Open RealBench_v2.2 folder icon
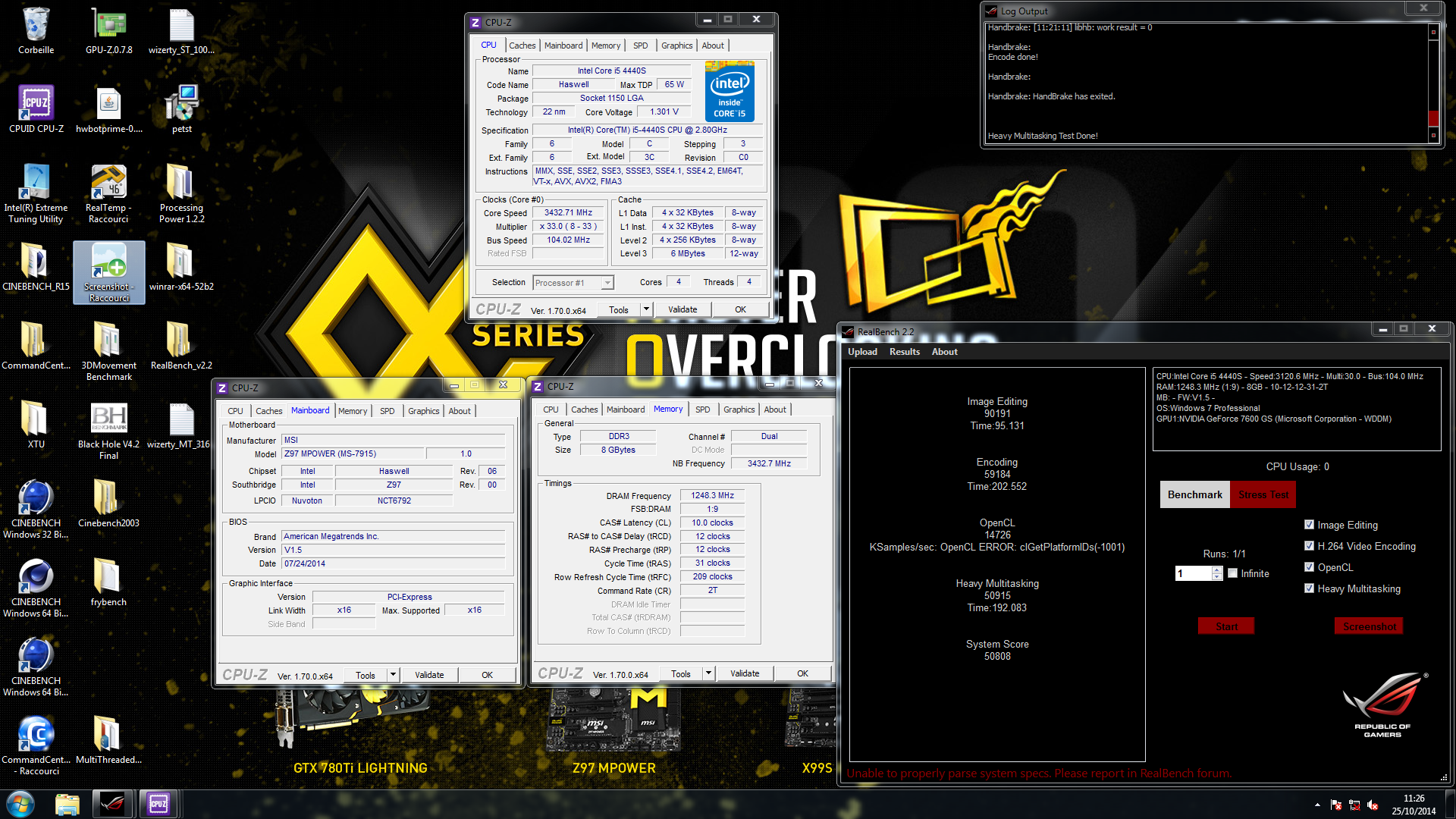 coord(181,346)
